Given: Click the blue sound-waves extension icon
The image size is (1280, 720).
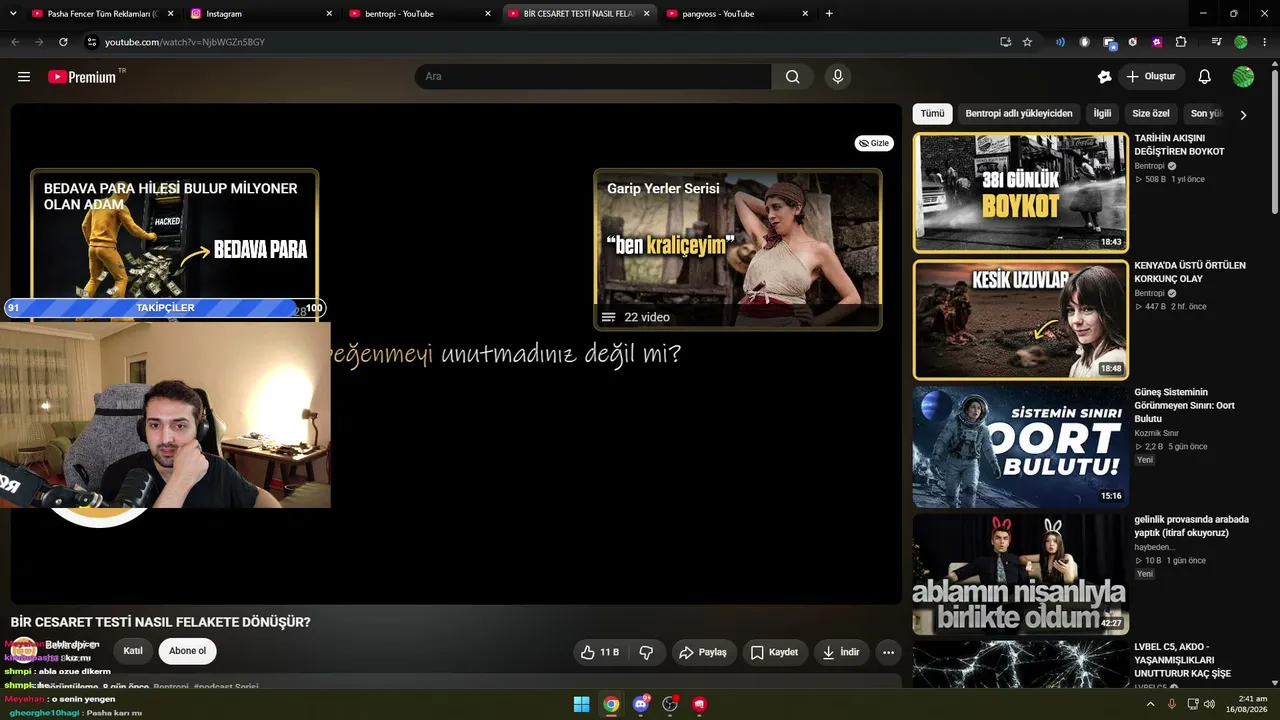Looking at the screenshot, I should click(1060, 42).
